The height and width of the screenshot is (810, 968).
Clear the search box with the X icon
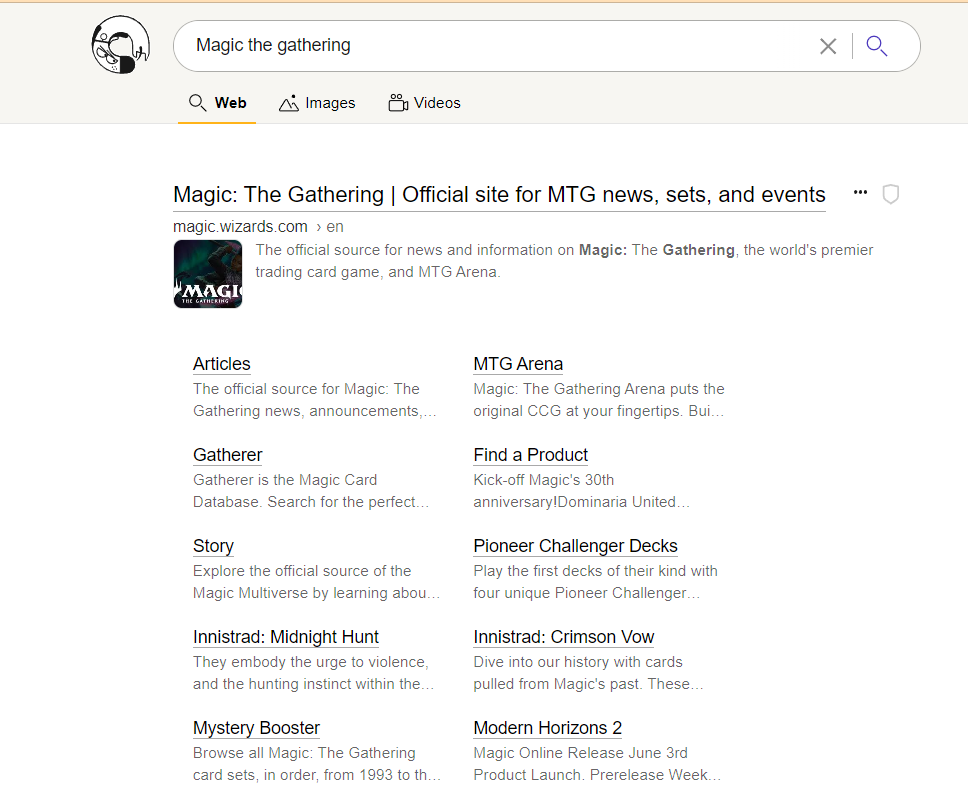828,46
